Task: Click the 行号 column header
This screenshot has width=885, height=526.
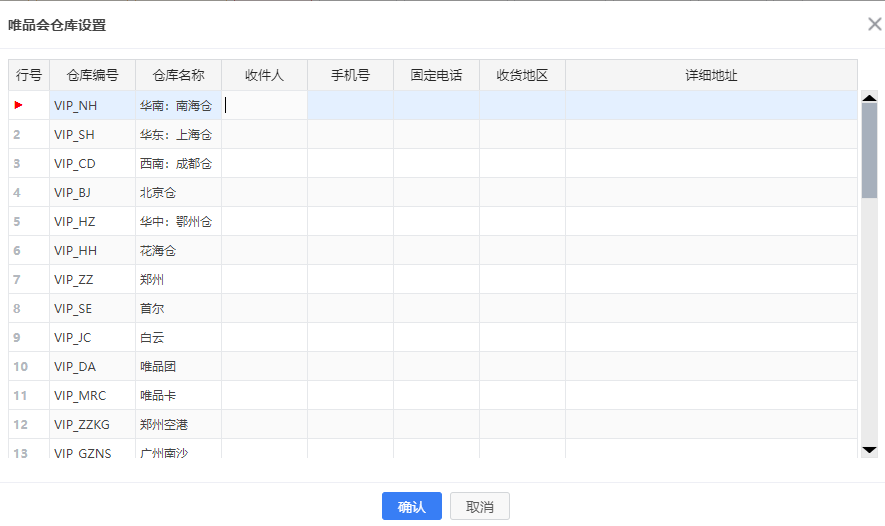Action: 29,75
